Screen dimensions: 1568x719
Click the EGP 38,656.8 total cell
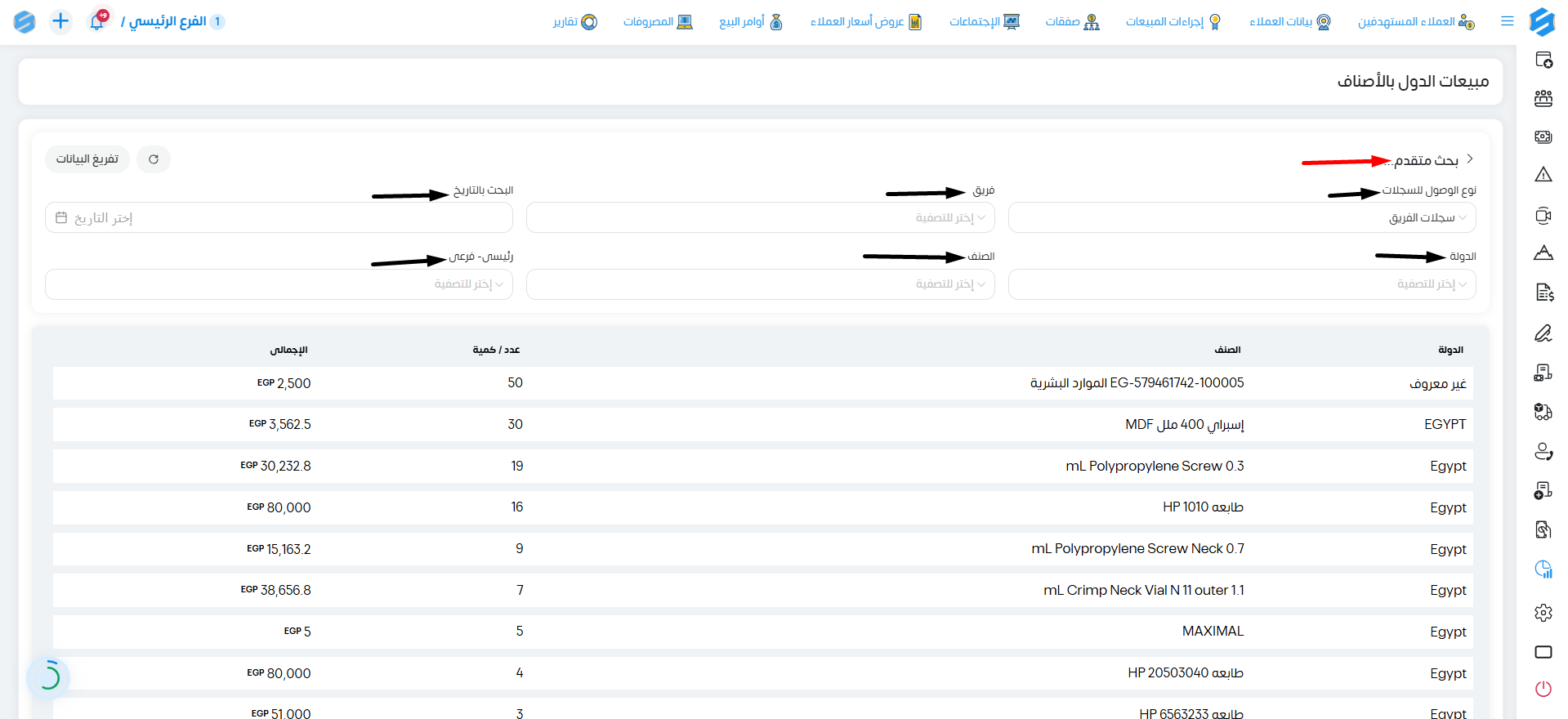coord(275,590)
